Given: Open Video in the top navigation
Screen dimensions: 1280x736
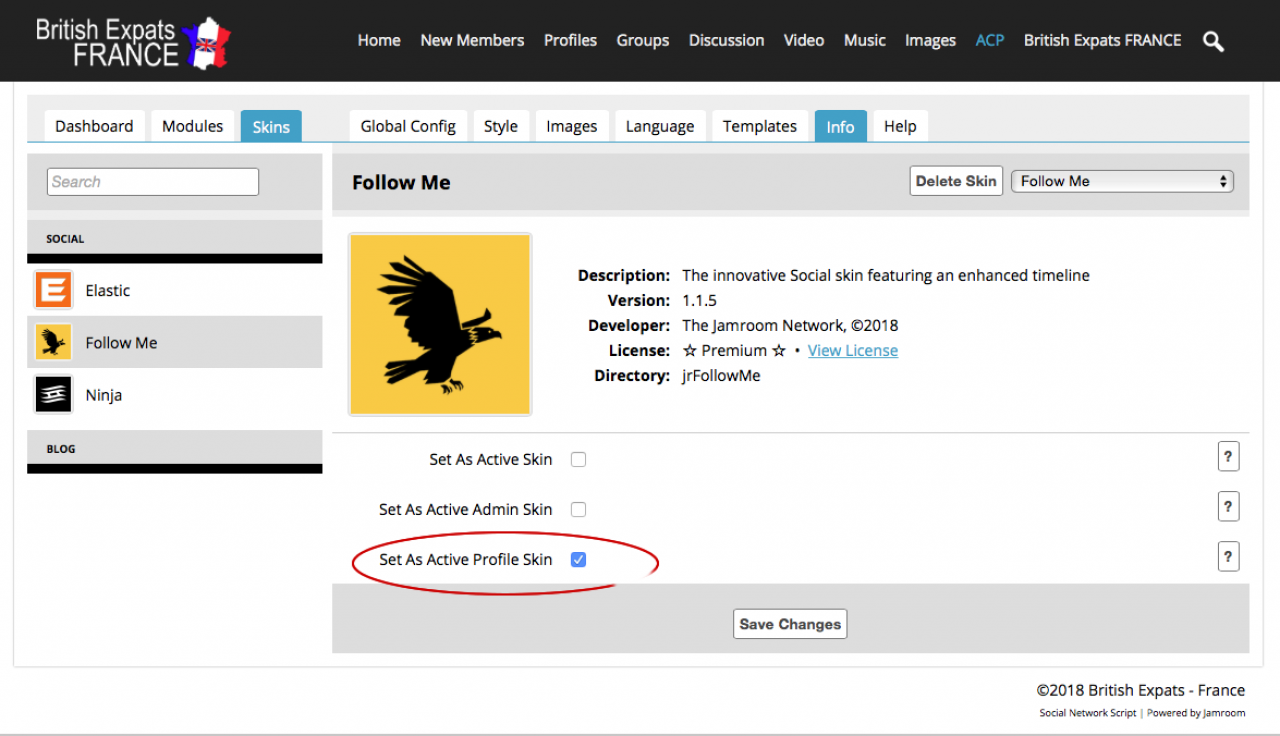Looking at the screenshot, I should pyautogui.click(x=804, y=40).
